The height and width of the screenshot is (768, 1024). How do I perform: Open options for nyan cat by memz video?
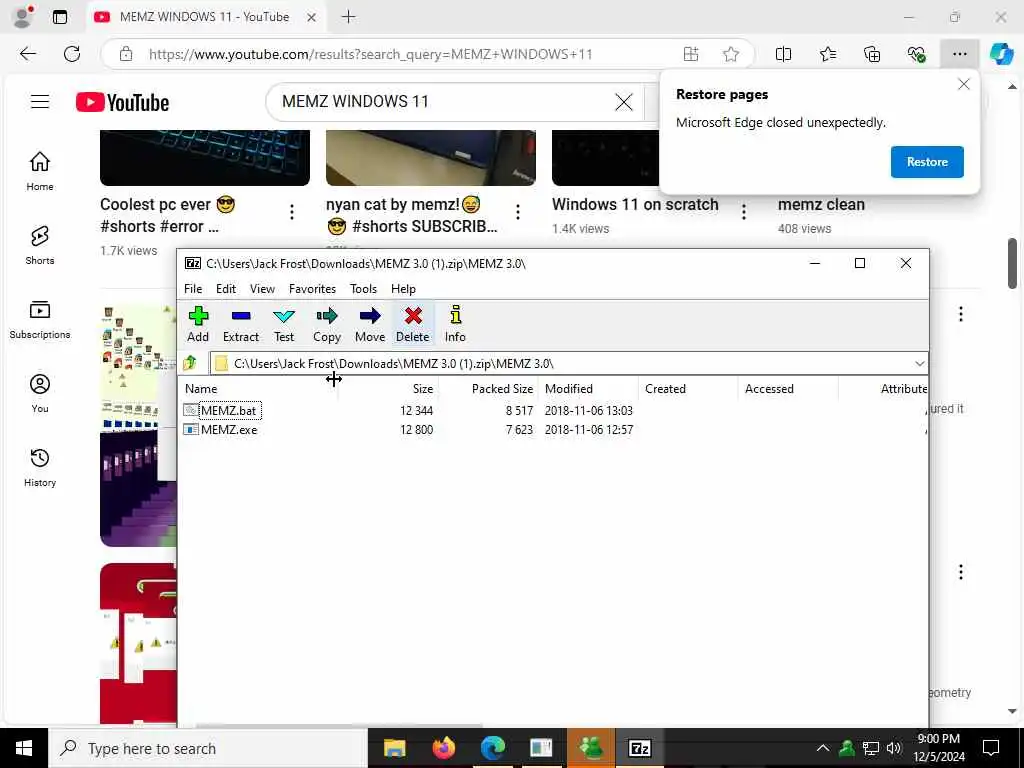click(518, 212)
